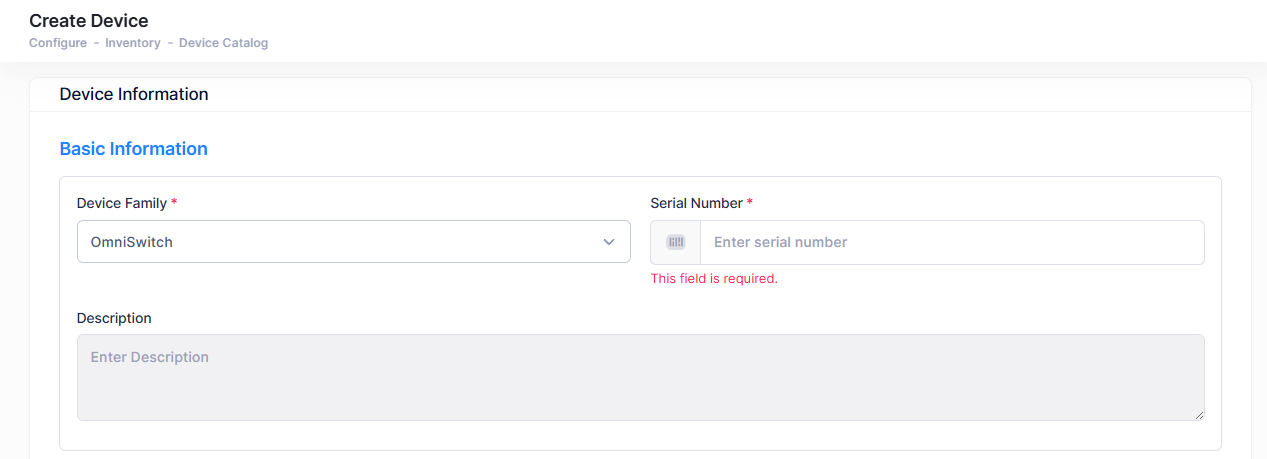The height and width of the screenshot is (459, 1267).
Task: Open the combo box showing OmniSwitch
Action: (340, 242)
